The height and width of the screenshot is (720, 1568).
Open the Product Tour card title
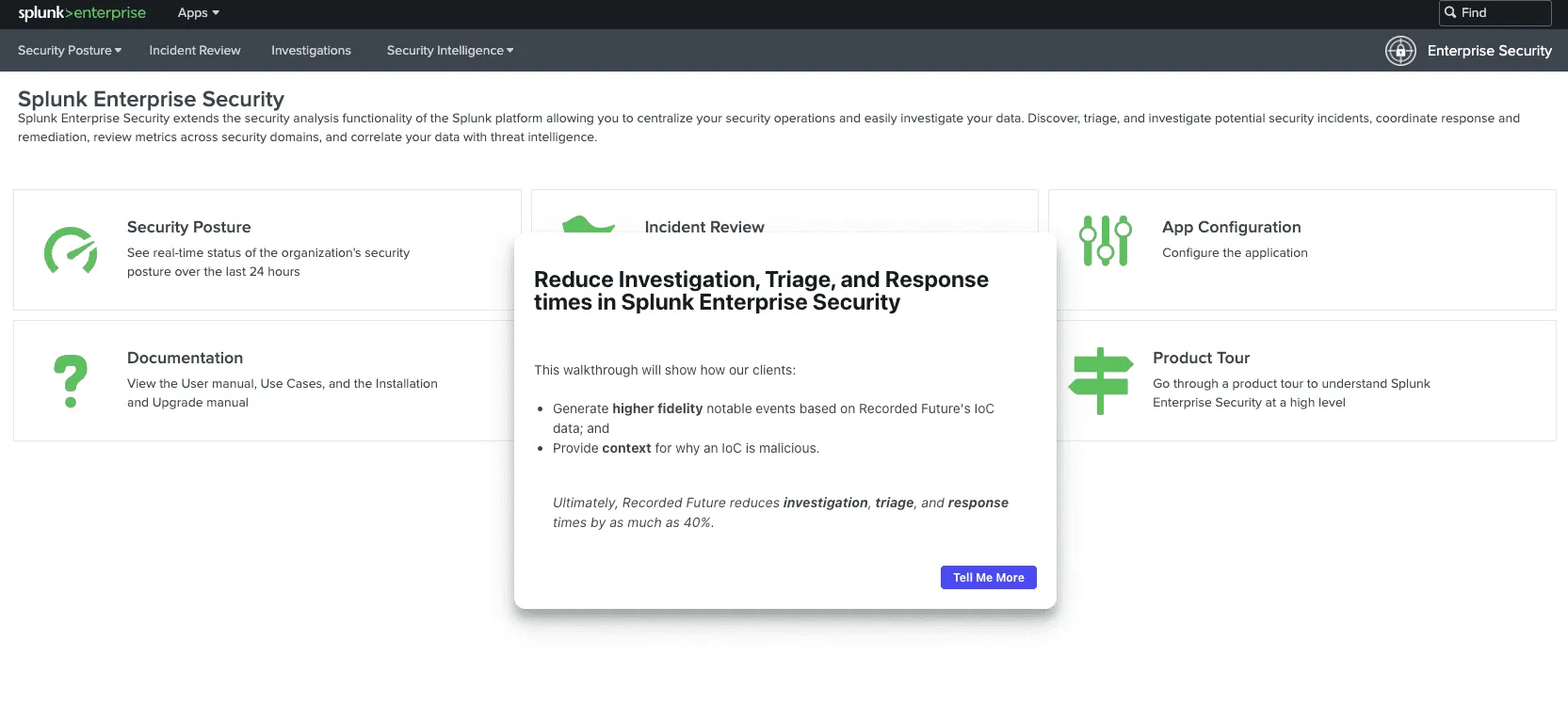point(1202,359)
